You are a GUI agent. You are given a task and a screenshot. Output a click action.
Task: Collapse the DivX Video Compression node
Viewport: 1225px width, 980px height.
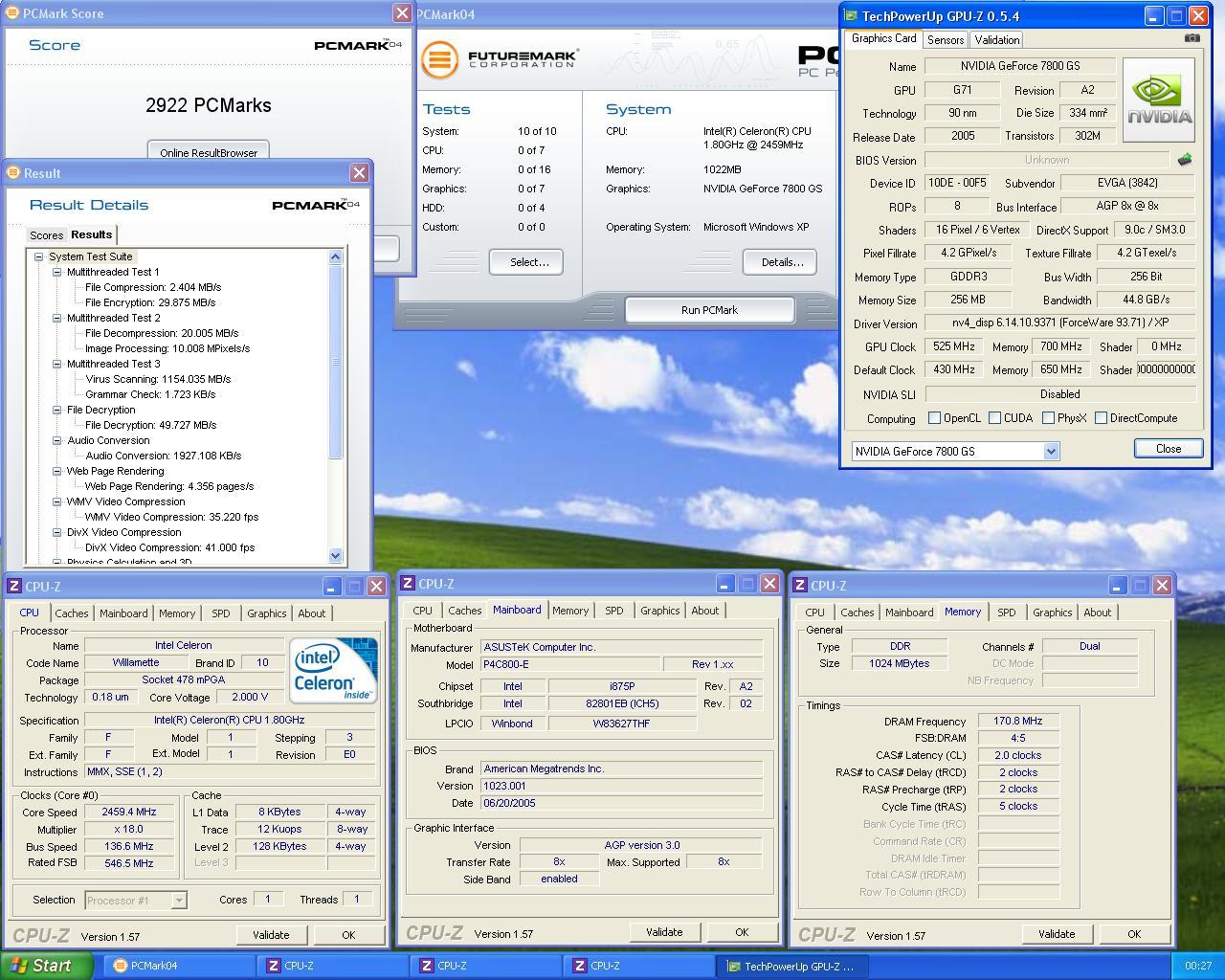click(57, 532)
